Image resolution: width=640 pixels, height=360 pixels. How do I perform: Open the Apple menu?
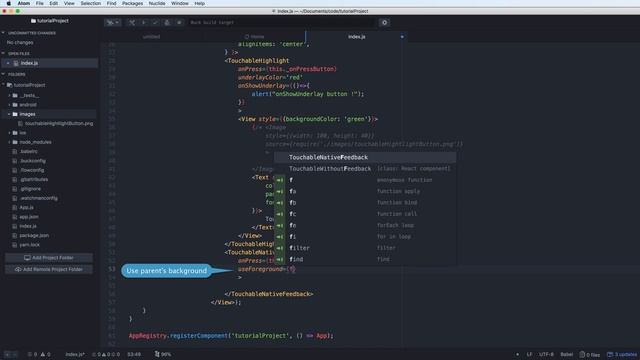pos(8,3)
